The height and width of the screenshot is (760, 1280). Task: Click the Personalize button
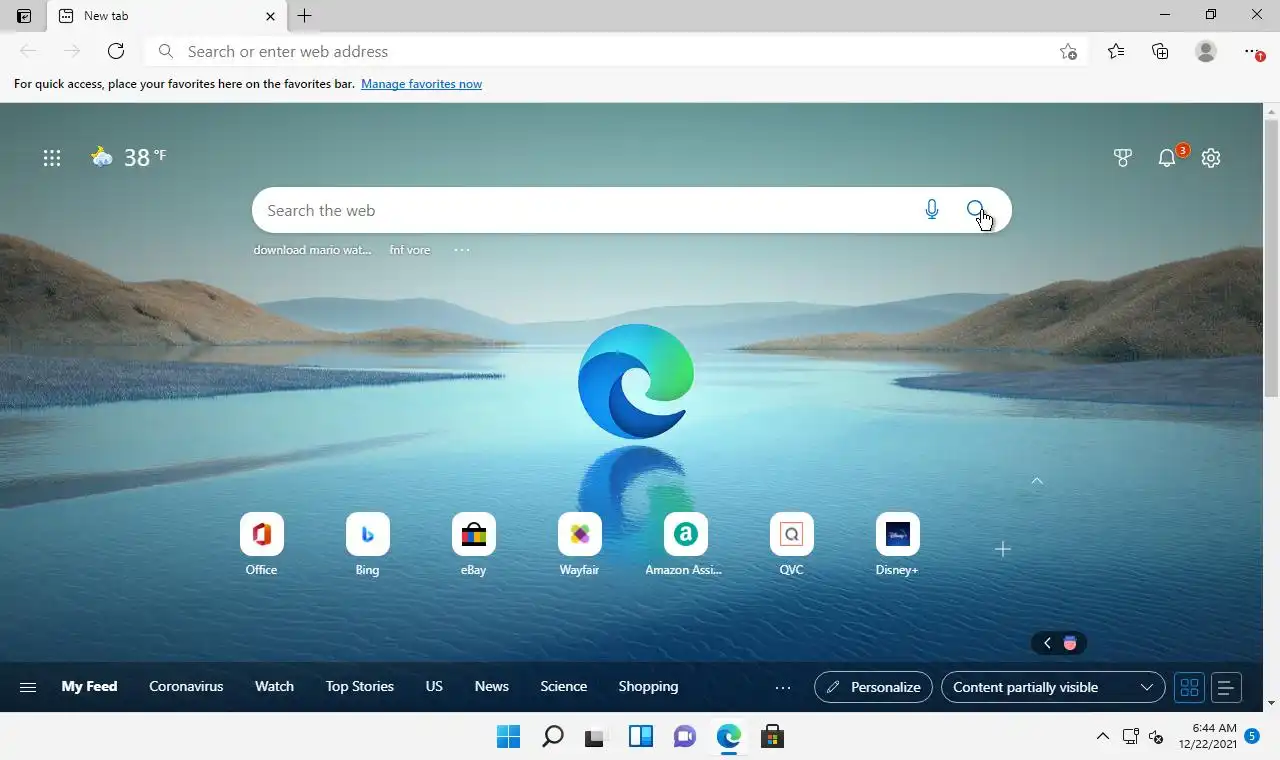click(874, 687)
